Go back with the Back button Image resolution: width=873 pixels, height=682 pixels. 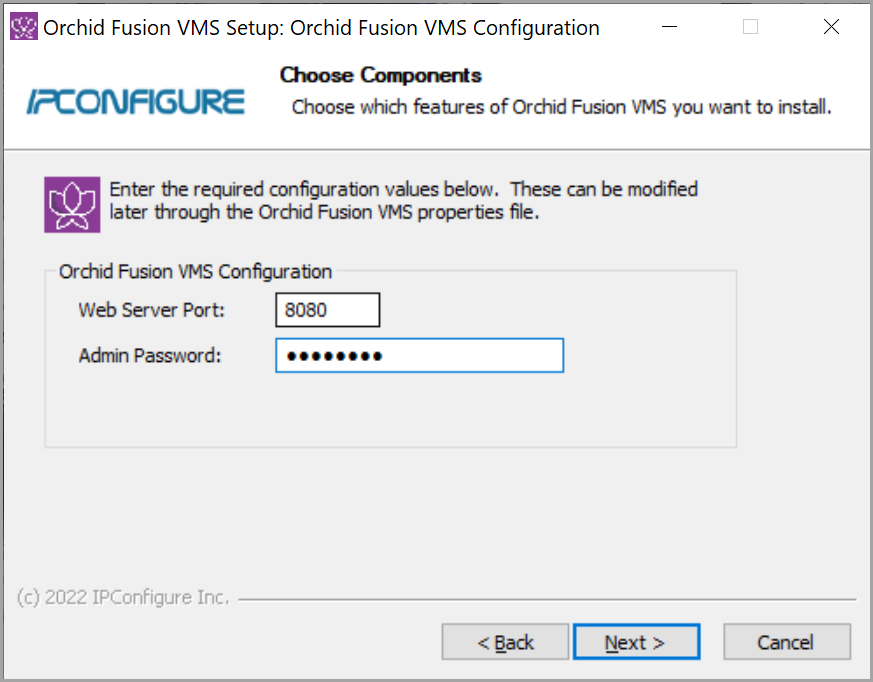[x=505, y=642]
